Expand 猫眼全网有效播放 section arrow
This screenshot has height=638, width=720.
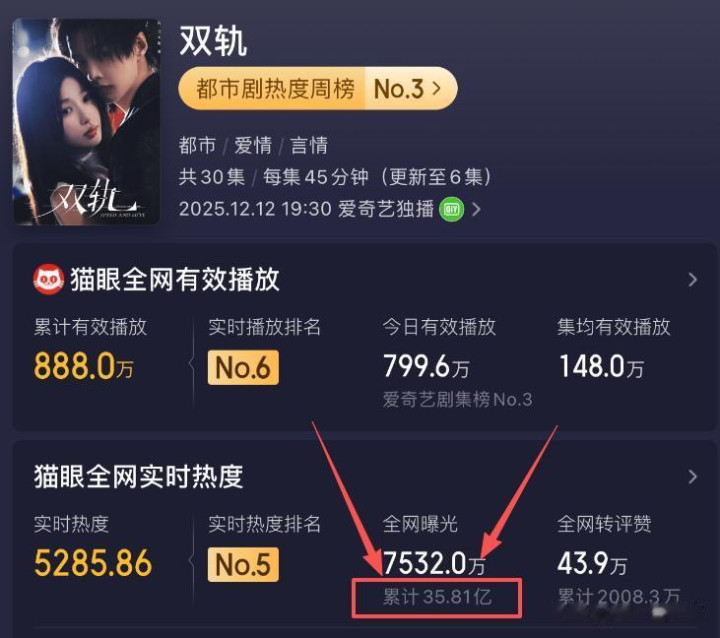pos(692,280)
